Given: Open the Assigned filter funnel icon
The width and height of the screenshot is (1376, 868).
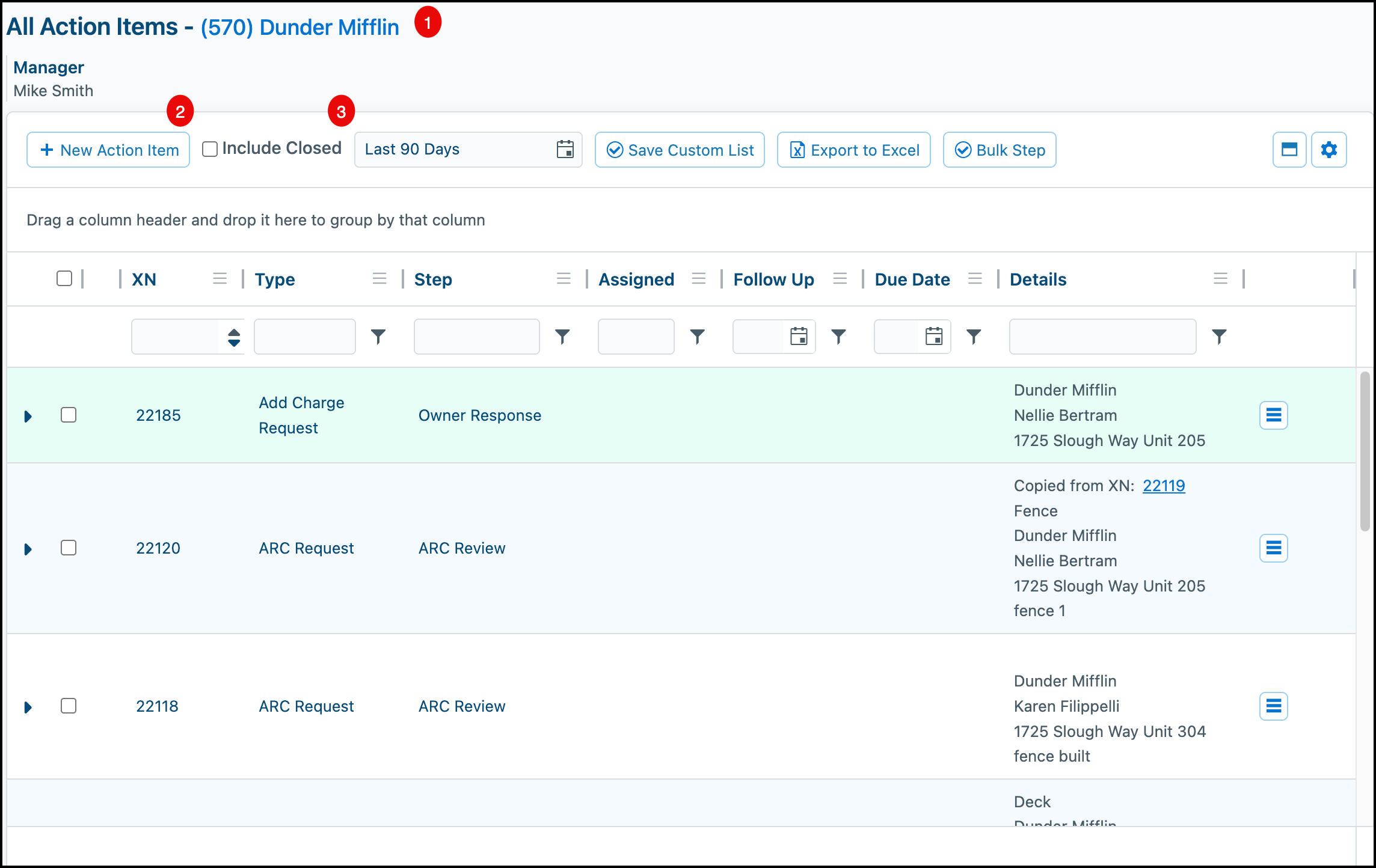Looking at the screenshot, I should coord(698,337).
